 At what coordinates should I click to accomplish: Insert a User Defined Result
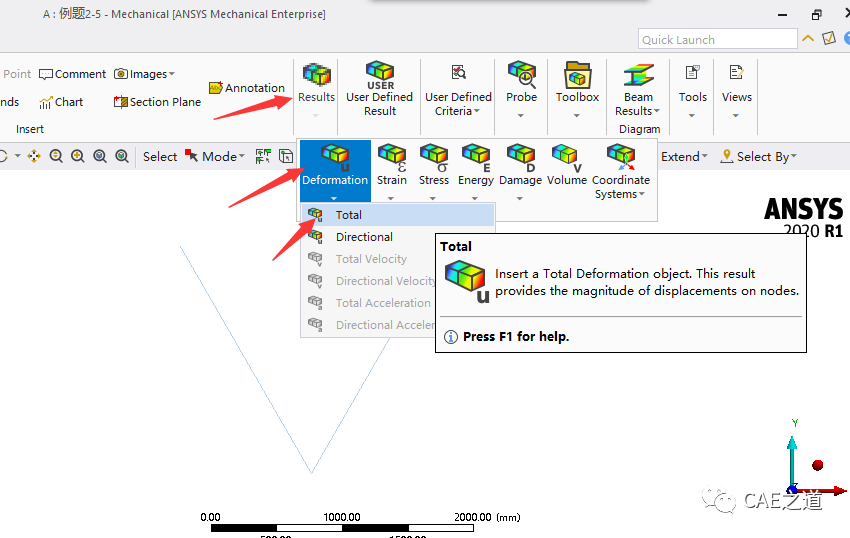[x=379, y=89]
